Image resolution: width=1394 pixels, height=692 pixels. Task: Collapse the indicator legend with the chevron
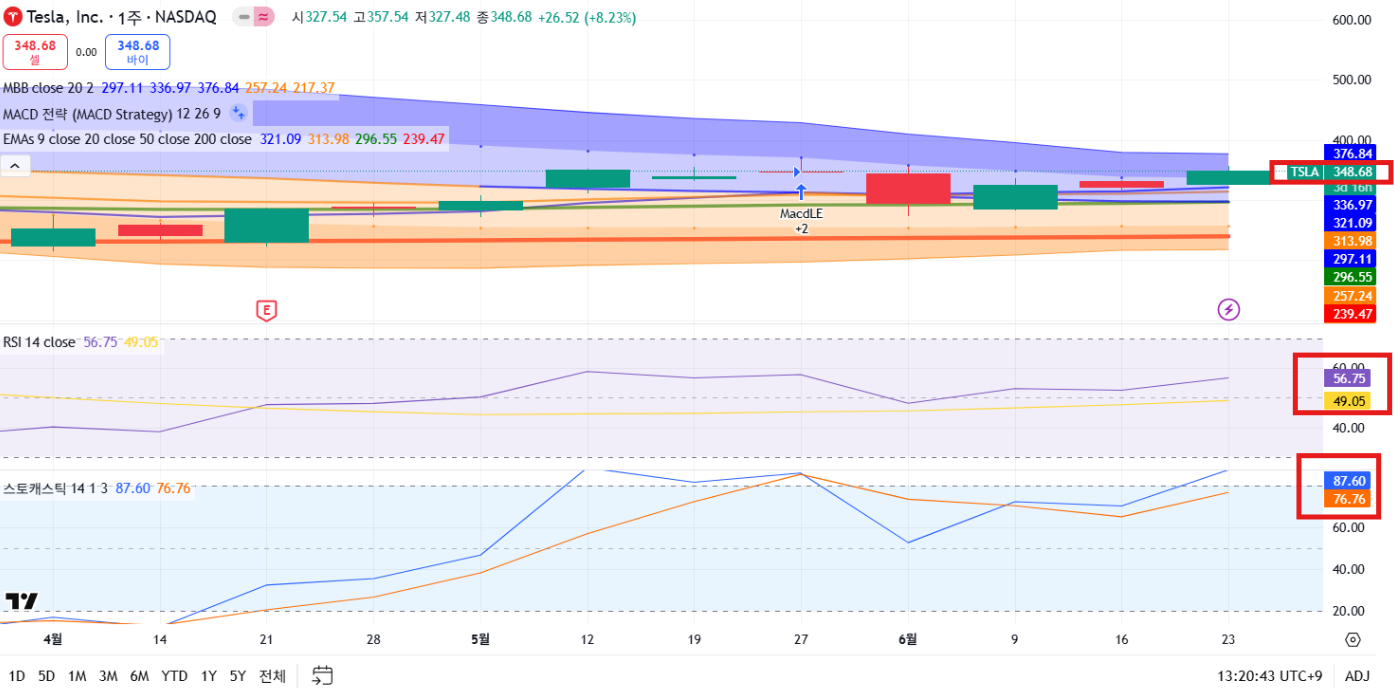(16, 166)
